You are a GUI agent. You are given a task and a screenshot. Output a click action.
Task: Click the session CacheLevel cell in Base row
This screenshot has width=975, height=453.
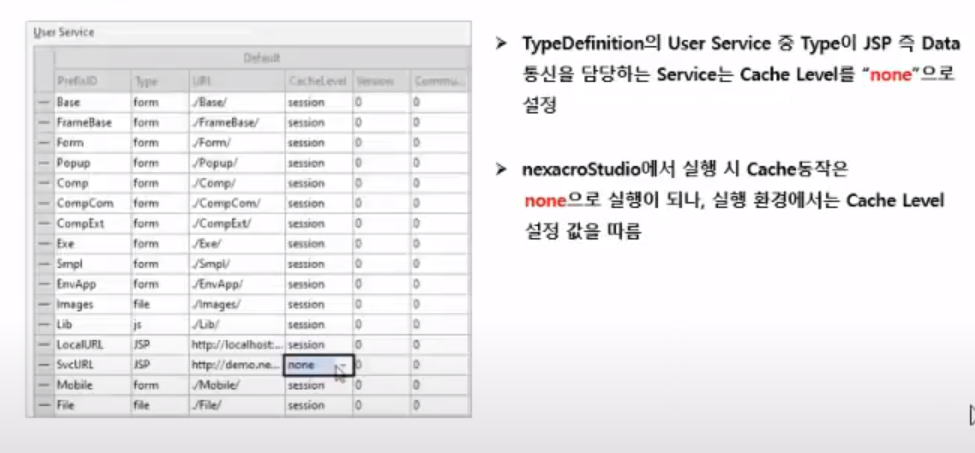(318, 103)
